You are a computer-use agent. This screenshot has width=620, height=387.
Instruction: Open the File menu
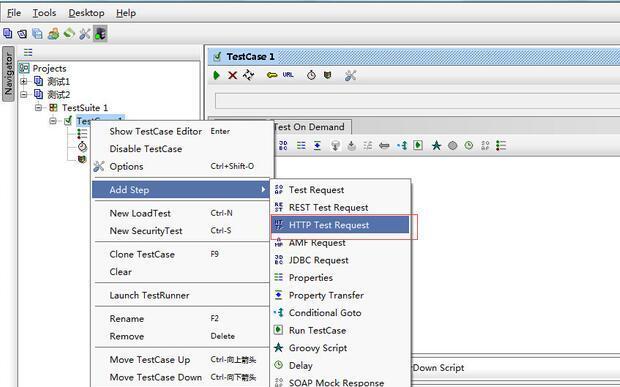[14, 13]
